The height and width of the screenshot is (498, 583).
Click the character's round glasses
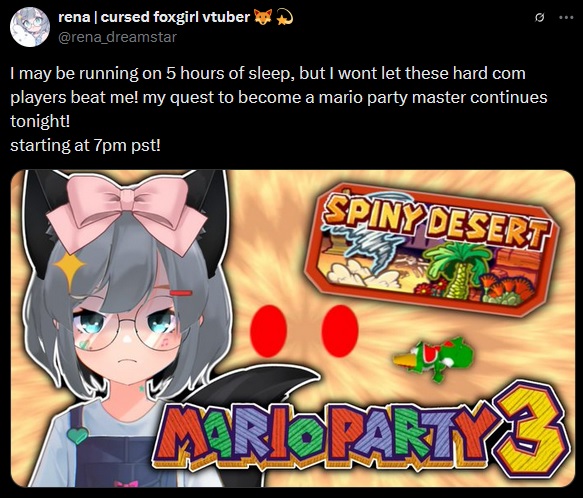pyautogui.click(x=128, y=327)
